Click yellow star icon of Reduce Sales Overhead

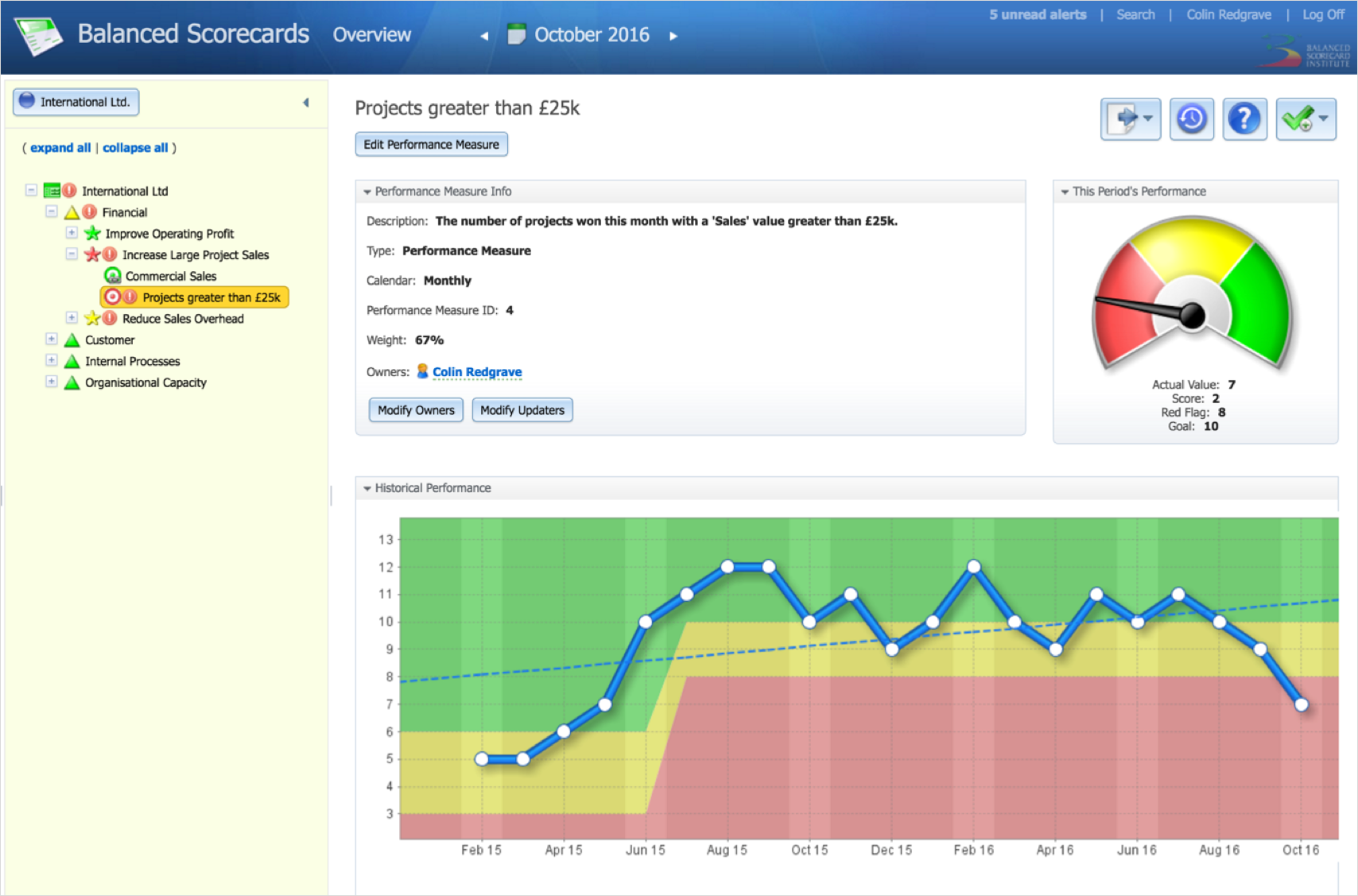coord(92,318)
